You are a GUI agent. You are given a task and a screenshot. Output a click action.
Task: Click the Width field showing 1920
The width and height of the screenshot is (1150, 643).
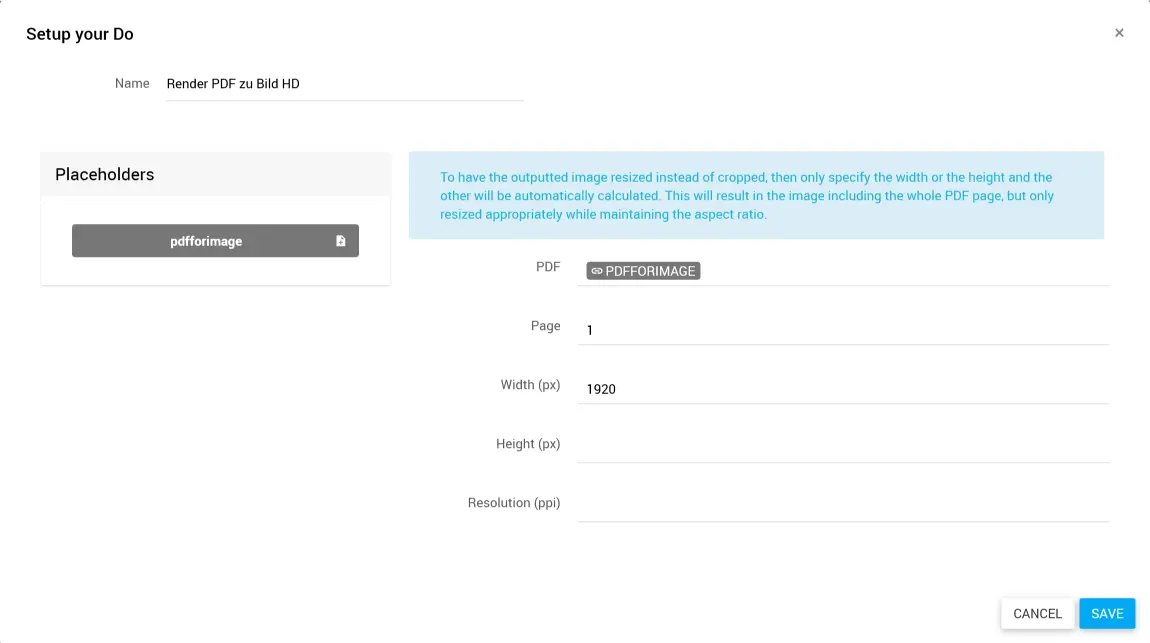coord(843,388)
